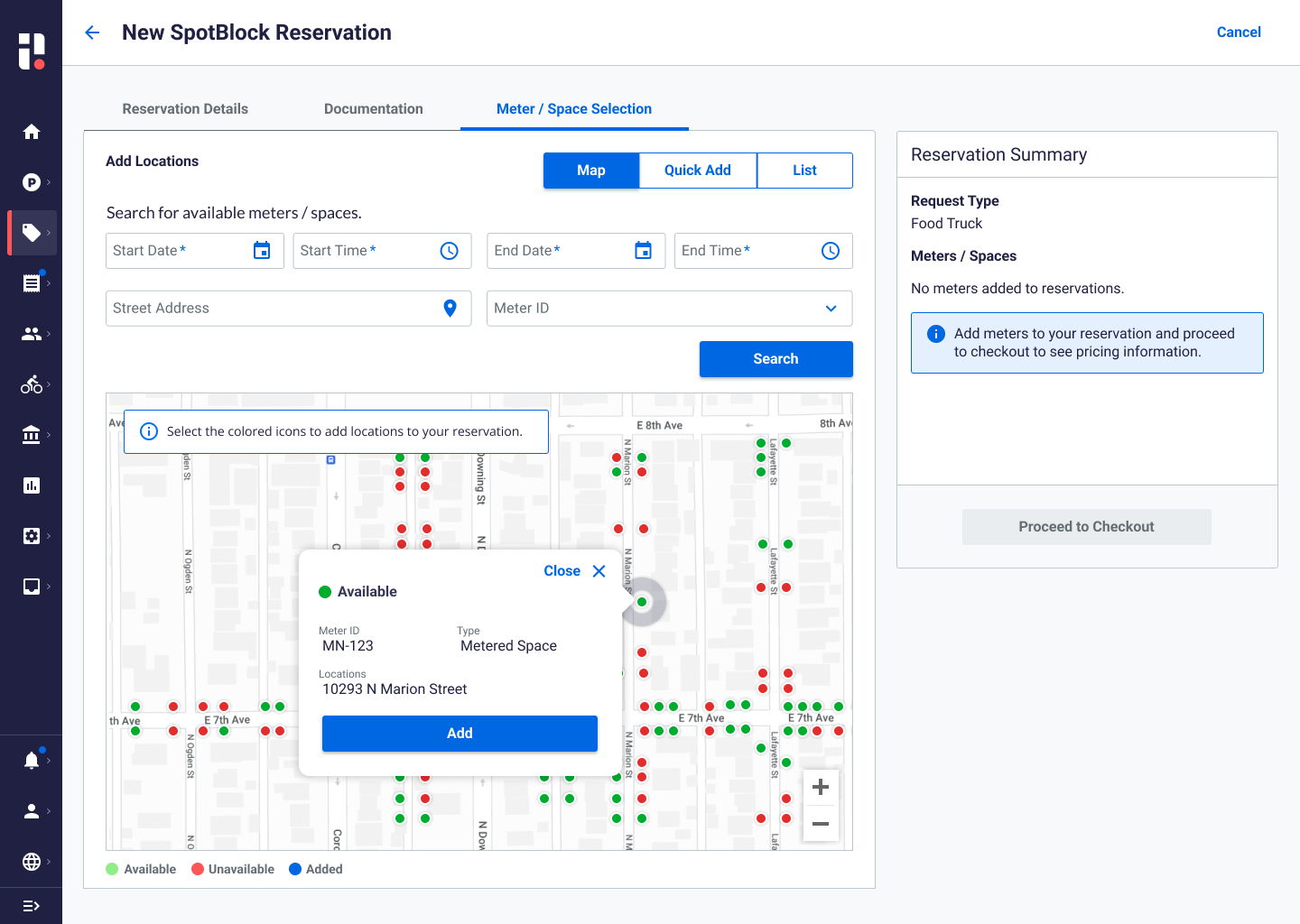Click the location pin in Street Address
Viewport: 1300px width, 924px height.
click(x=450, y=309)
